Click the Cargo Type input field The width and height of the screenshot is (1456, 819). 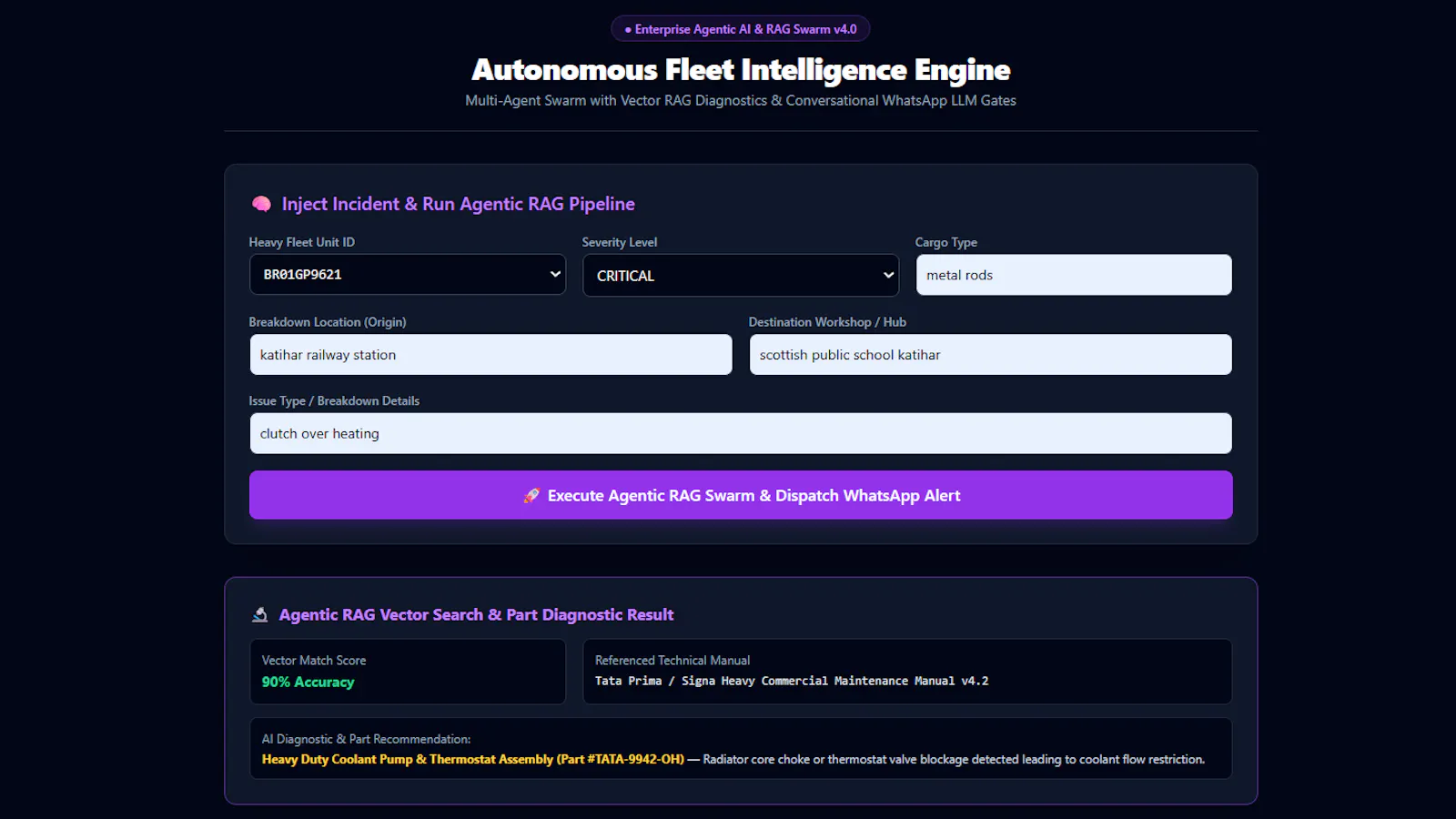pyautogui.click(x=1074, y=275)
